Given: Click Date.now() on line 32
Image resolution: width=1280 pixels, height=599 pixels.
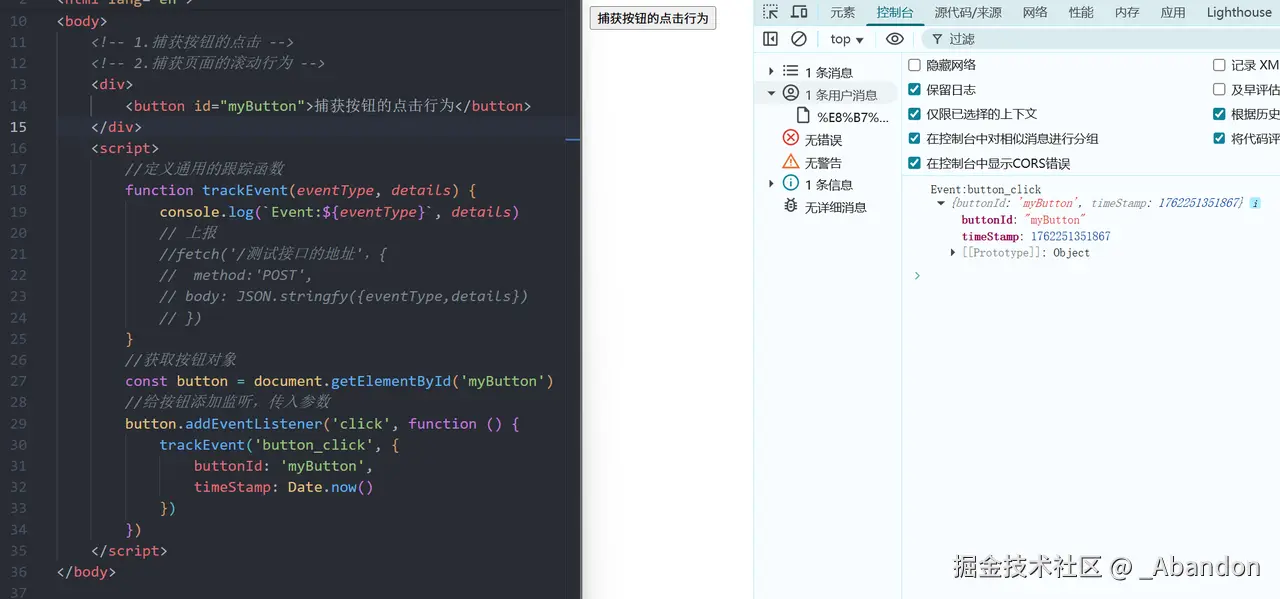Looking at the screenshot, I should coord(330,487).
